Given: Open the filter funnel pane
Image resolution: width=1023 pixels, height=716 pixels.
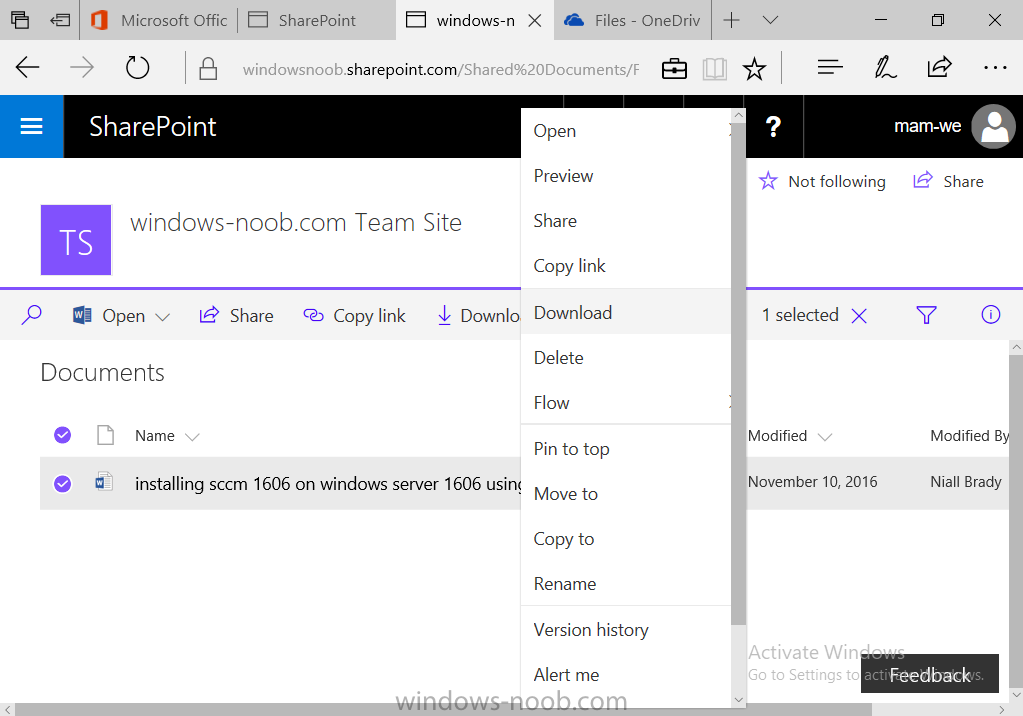Looking at the screenshot, I should tap(926, 315).
